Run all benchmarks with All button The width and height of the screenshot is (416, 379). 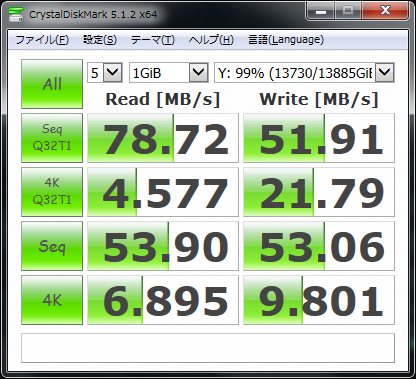click(x=52, y=84)
